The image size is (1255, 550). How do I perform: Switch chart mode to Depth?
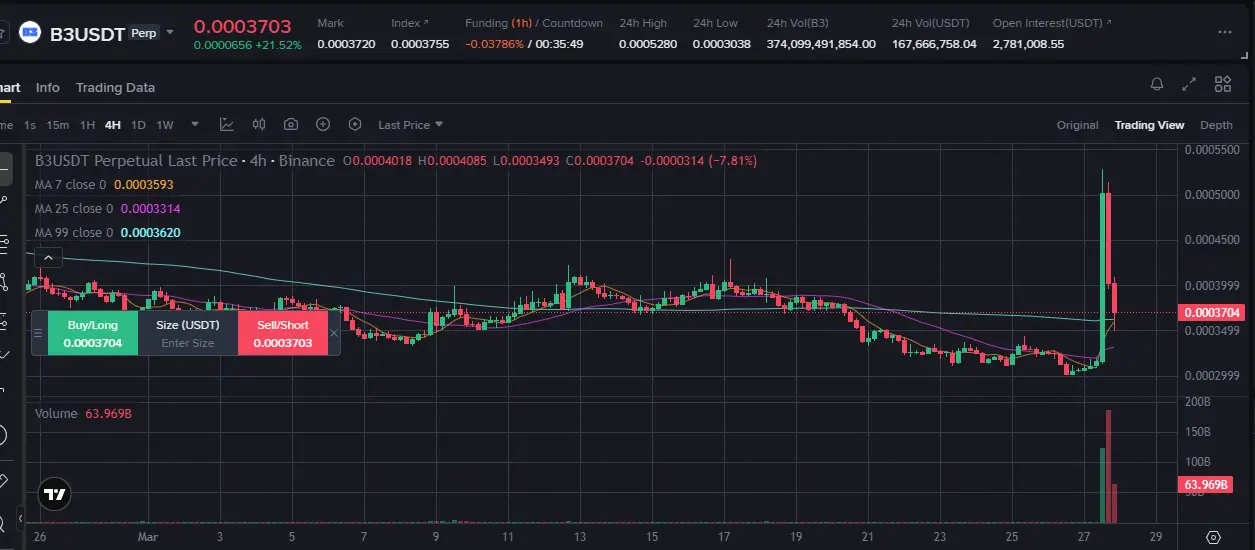pyautogui.click(x=1216, y=125)
